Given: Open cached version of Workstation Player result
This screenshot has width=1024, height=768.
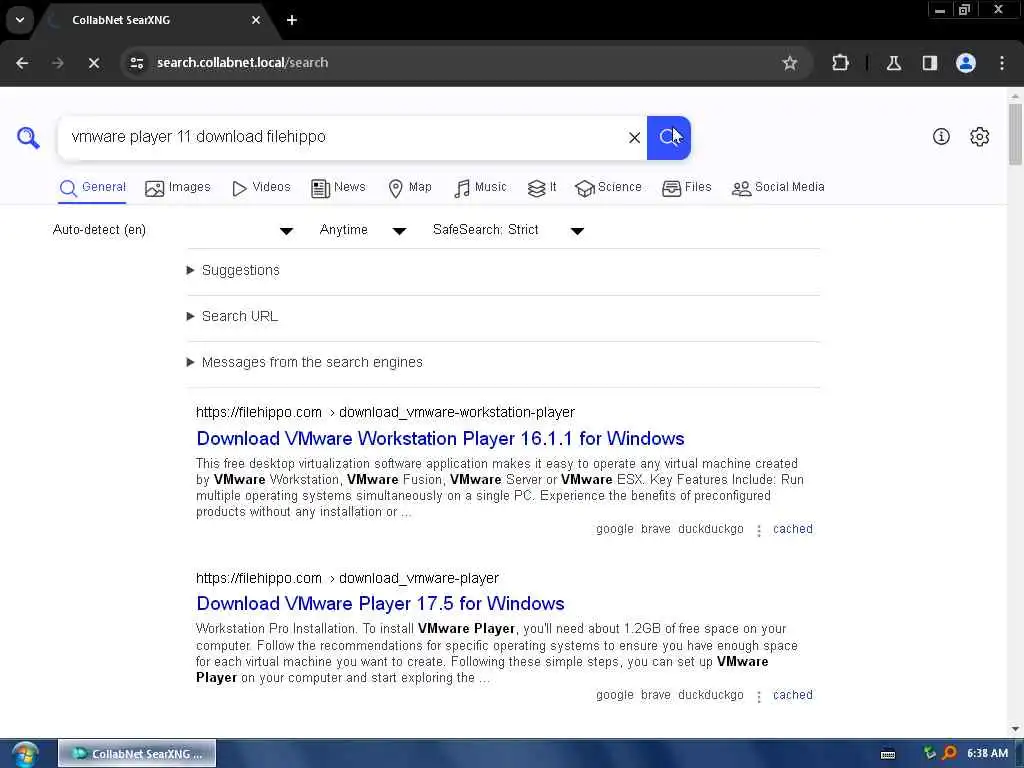Looking at the screenshot, I should tap(793, 529).
